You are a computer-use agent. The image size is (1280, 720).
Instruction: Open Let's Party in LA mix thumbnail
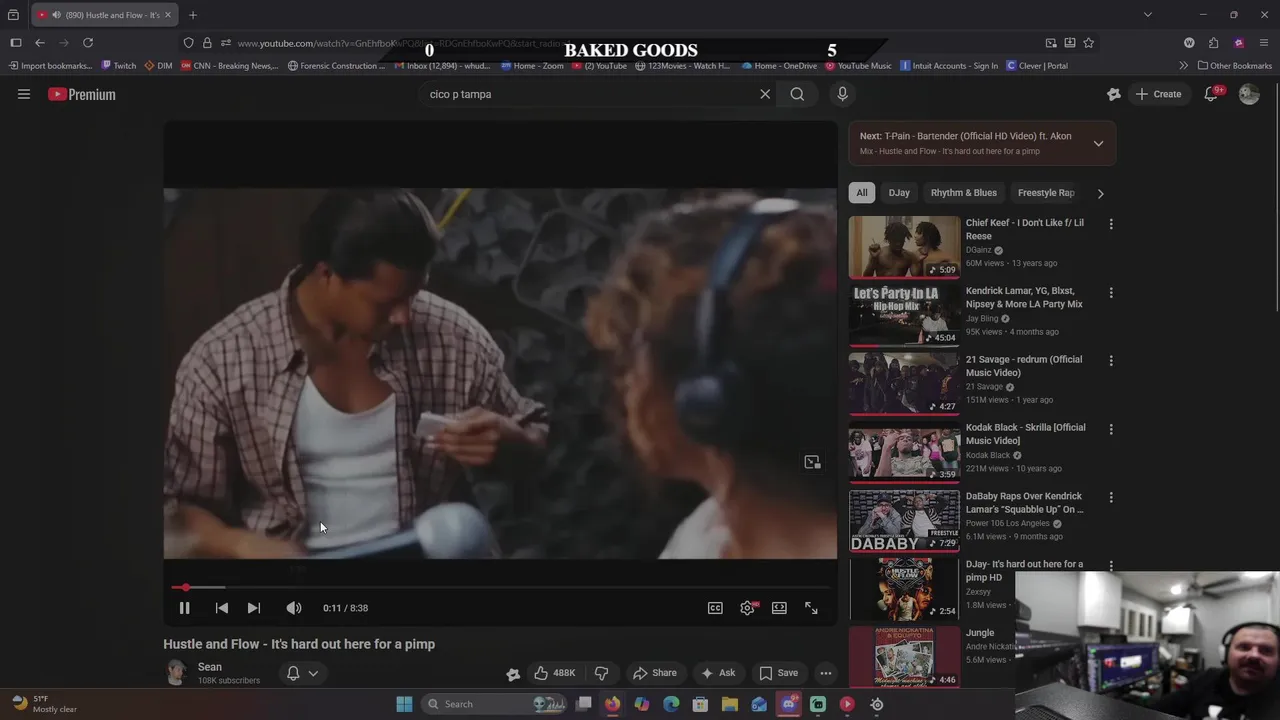click(x=904, y=315)
